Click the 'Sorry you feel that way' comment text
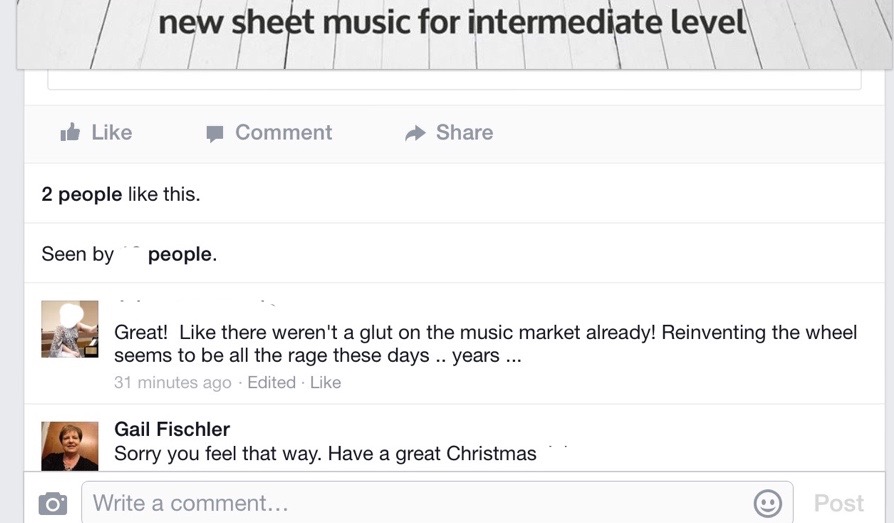The width and height of the screenshot is (894, 523). (x=325, y=453)
